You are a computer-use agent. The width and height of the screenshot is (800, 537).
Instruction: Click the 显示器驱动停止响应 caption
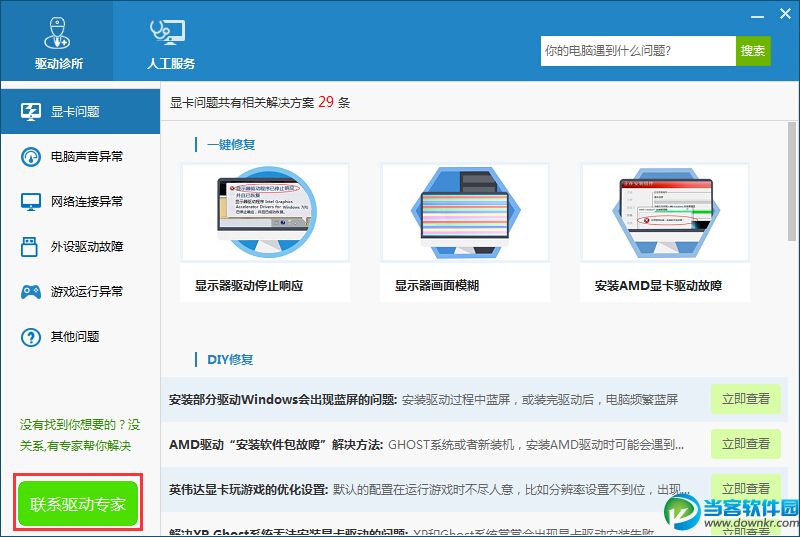pos(249,286)
